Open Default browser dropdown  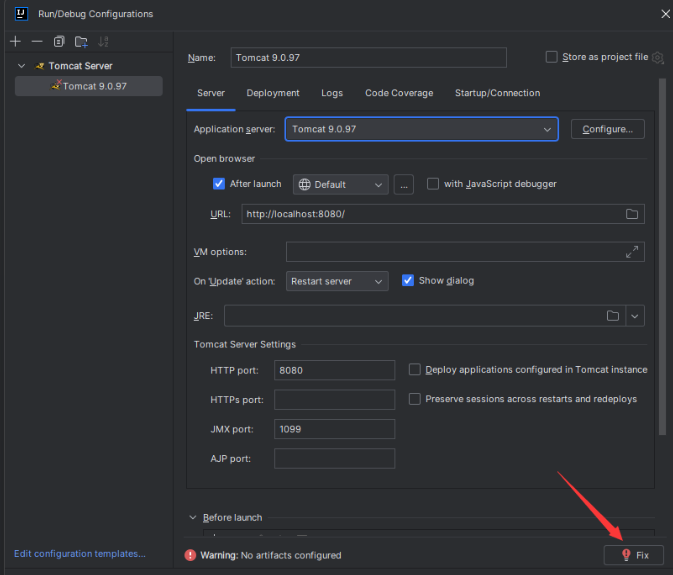(x=341, y=185)
